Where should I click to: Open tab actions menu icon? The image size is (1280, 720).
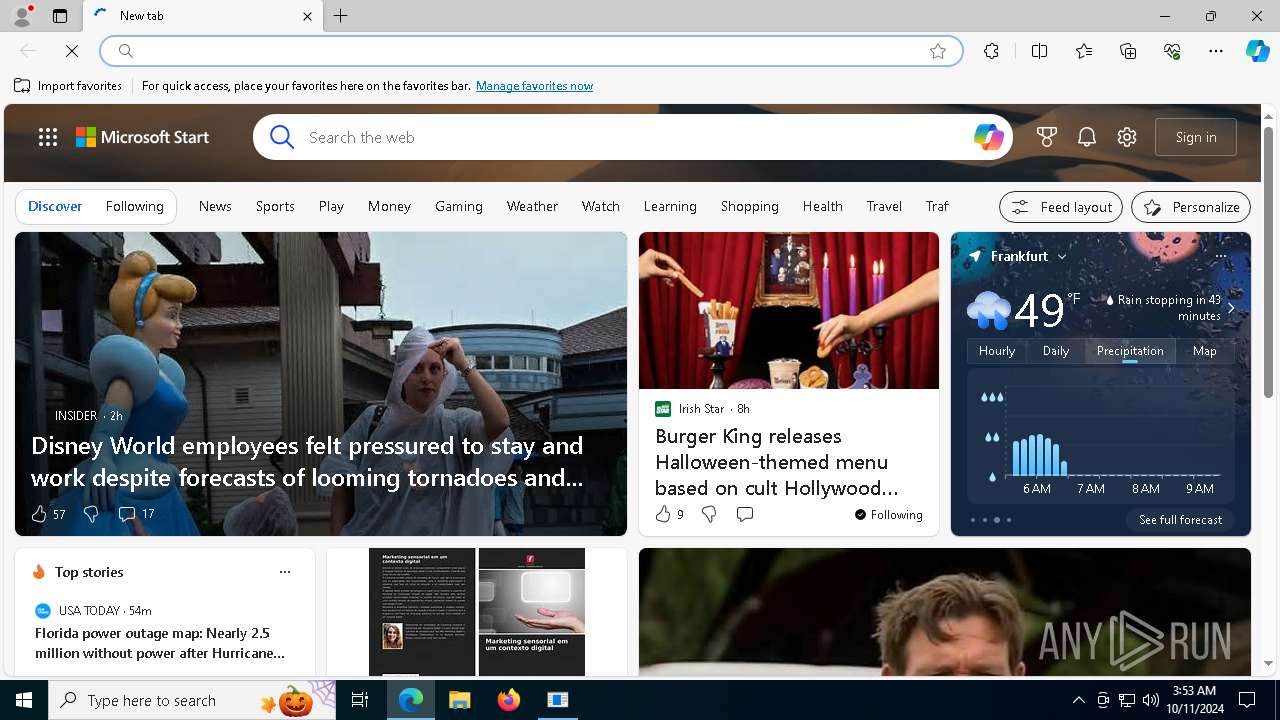click(60, 16)
